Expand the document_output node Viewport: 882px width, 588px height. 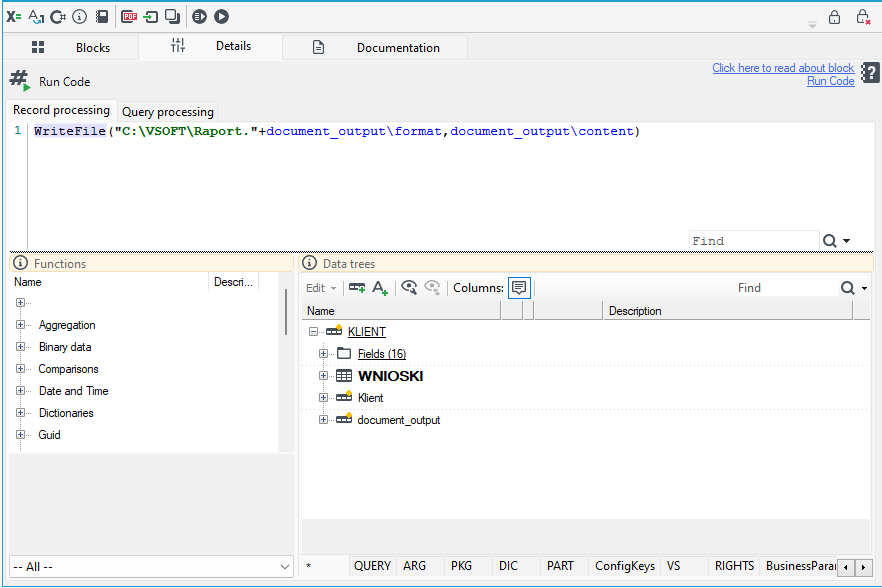[x=323, y=419]
